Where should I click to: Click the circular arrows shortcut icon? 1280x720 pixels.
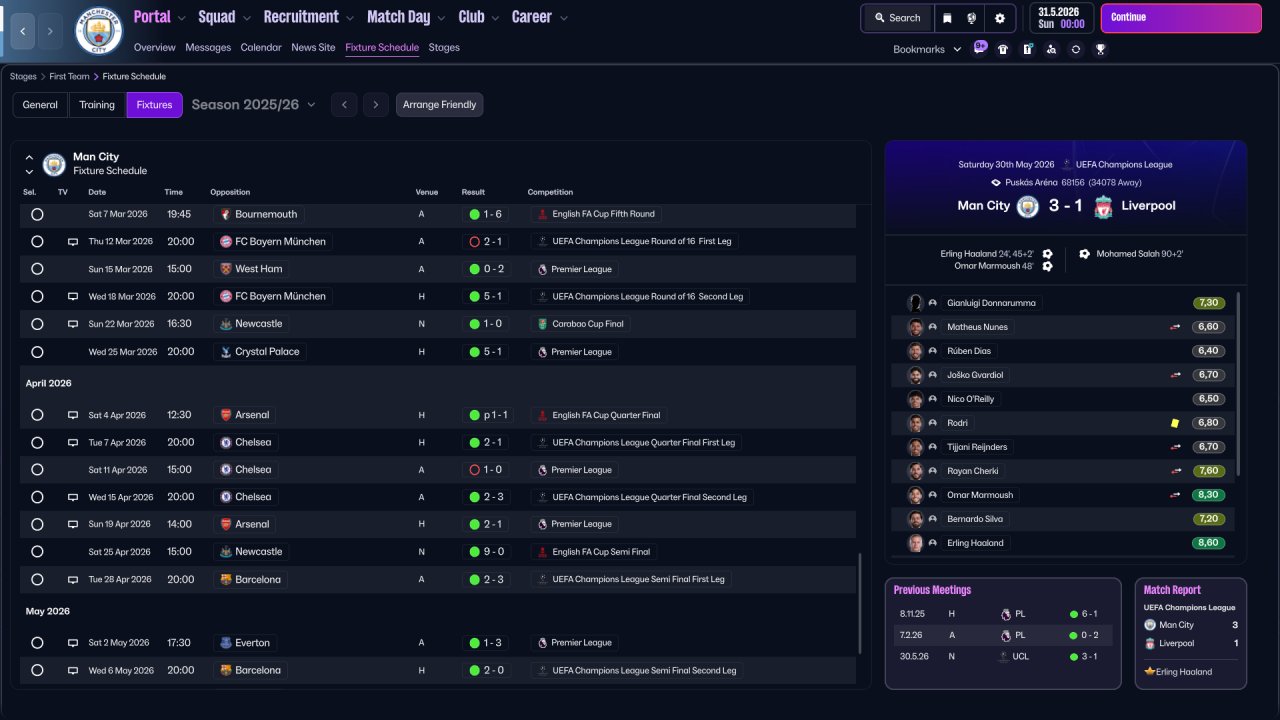1075,49
